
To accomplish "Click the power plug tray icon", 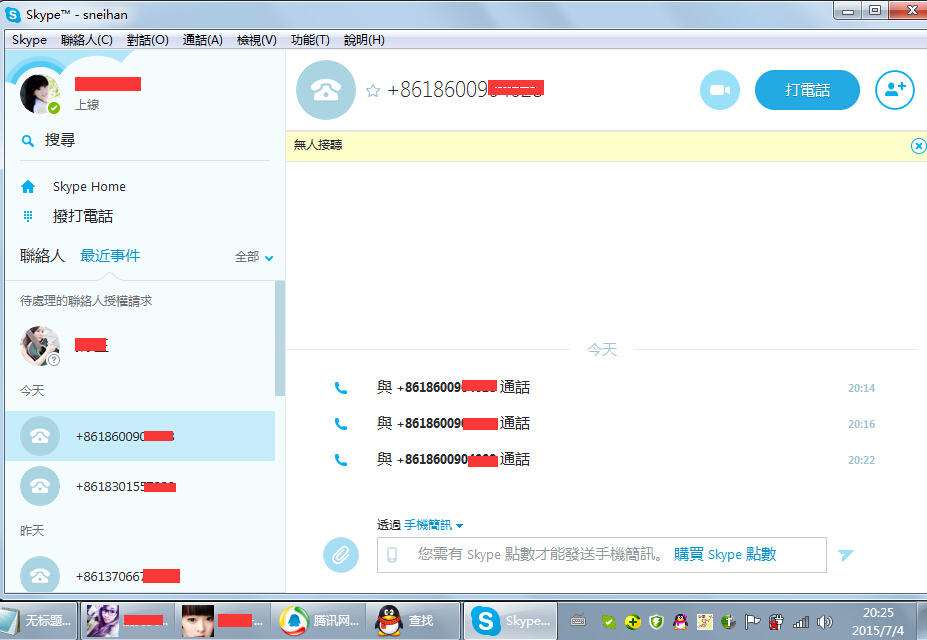I will pos(776,622).
